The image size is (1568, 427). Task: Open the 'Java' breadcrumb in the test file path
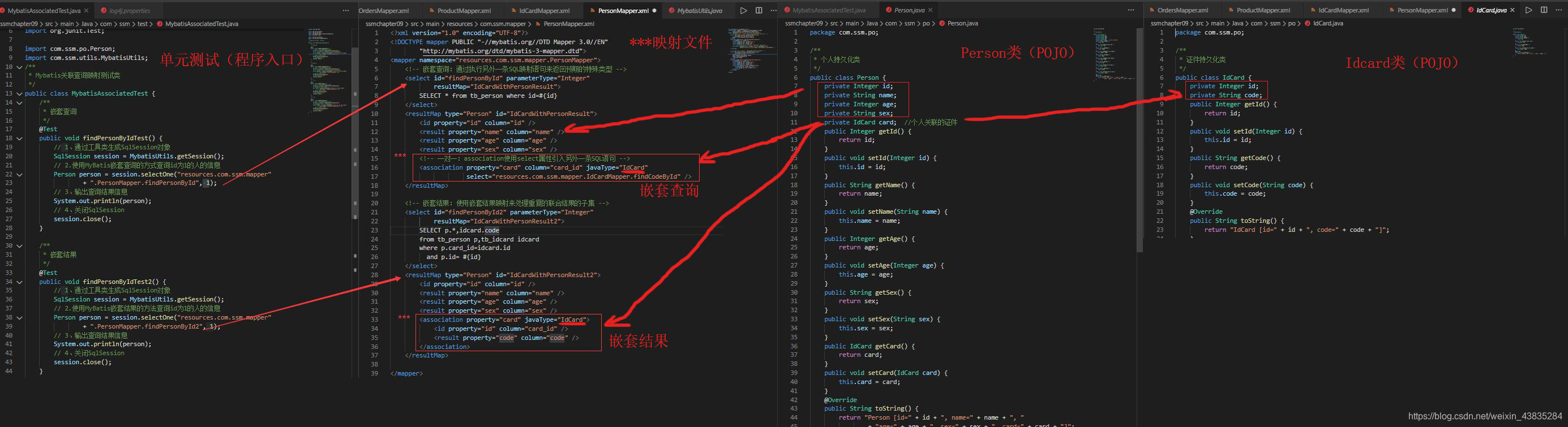click(x=87, y=24)
